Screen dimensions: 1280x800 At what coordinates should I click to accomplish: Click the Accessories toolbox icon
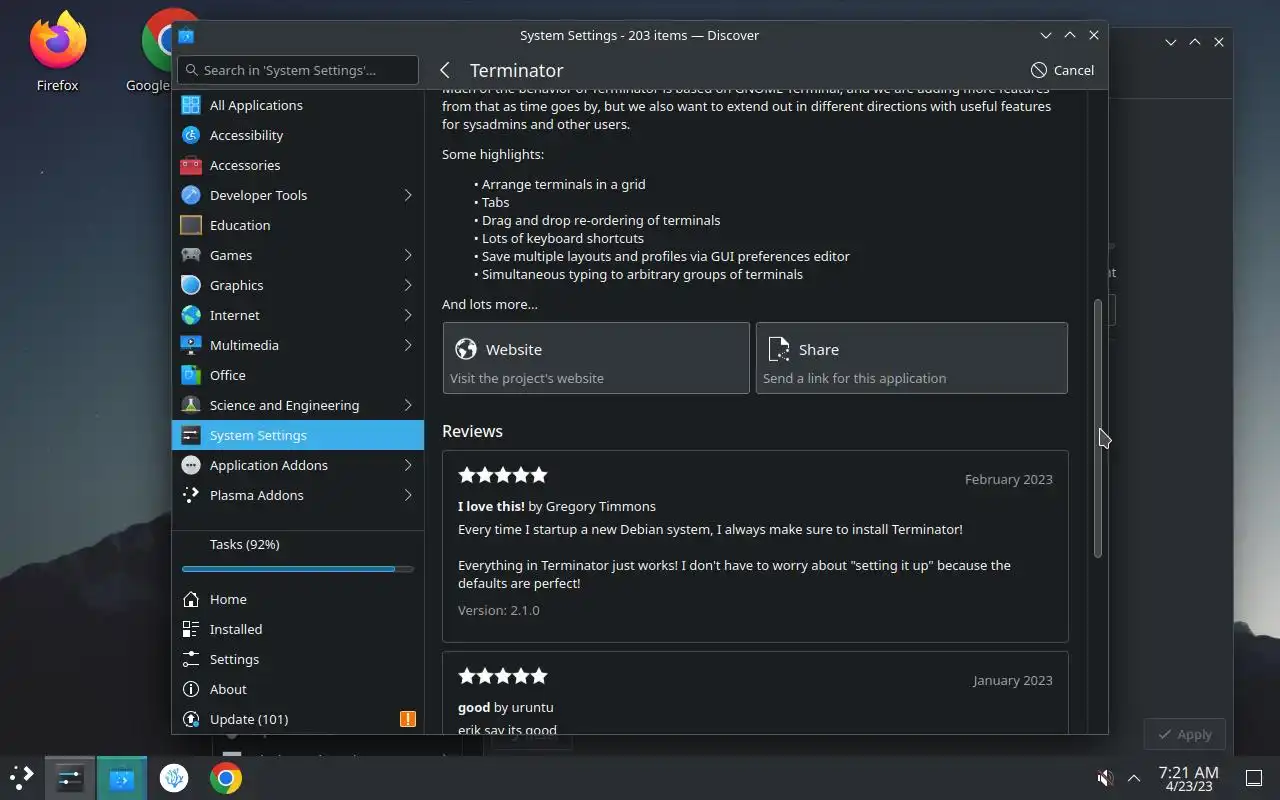click(191, 165)
